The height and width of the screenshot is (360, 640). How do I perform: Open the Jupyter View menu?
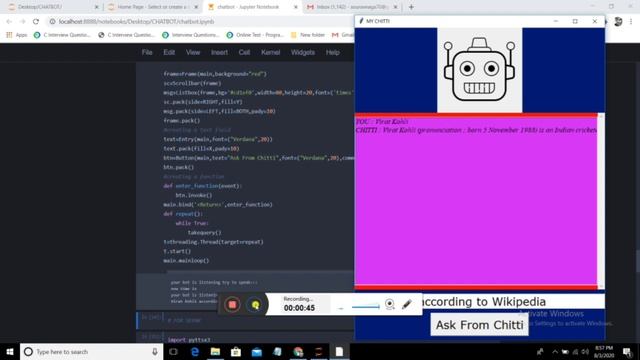coord(193,52)
